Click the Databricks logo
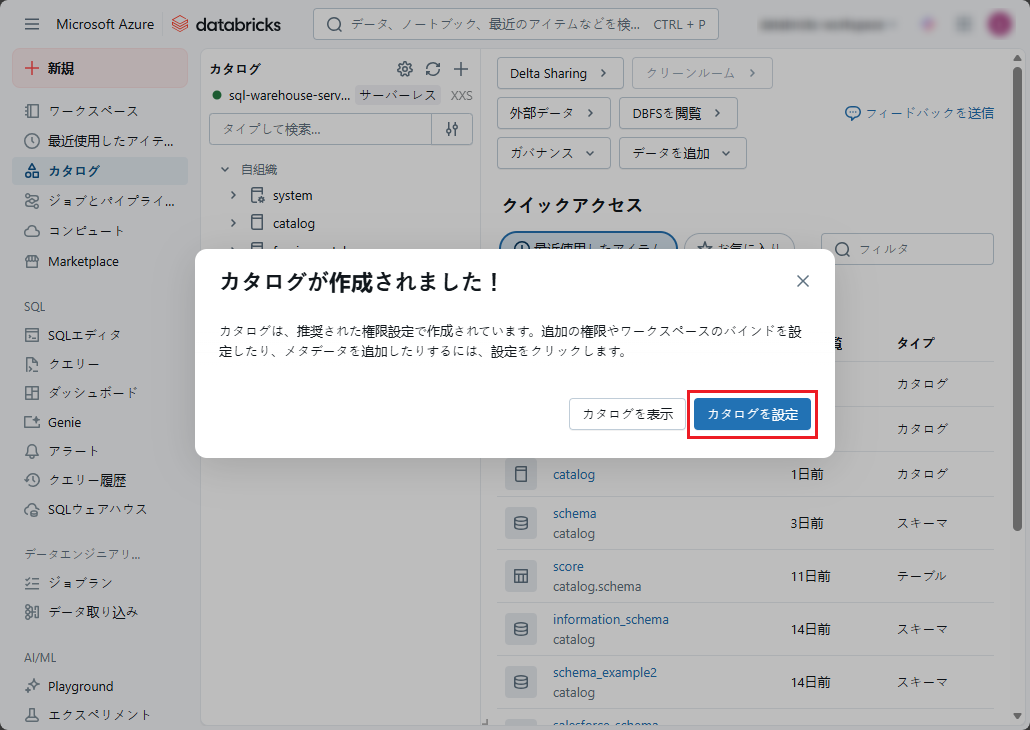 tap(226, 24)
